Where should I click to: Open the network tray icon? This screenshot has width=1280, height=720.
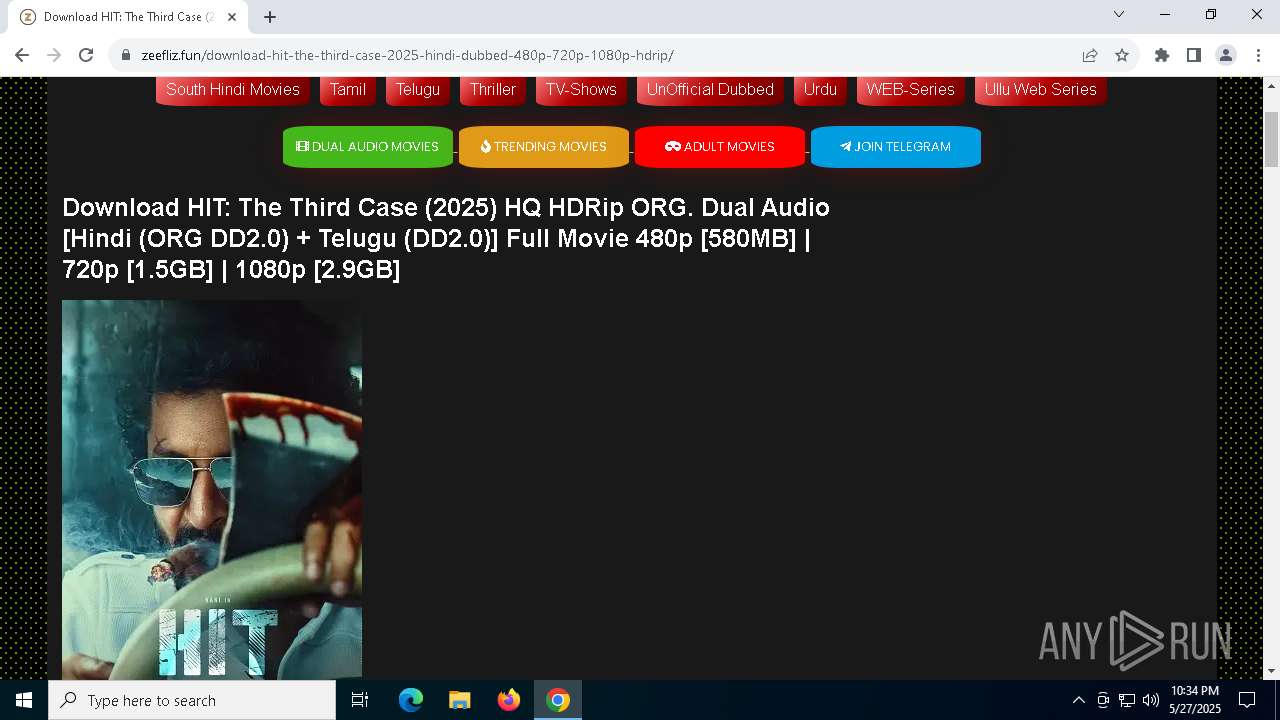(x=1127, y=700)
